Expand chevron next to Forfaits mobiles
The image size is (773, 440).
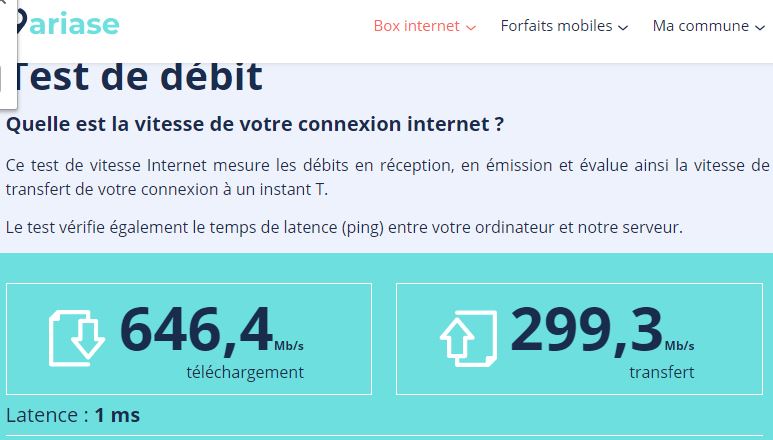624,27
